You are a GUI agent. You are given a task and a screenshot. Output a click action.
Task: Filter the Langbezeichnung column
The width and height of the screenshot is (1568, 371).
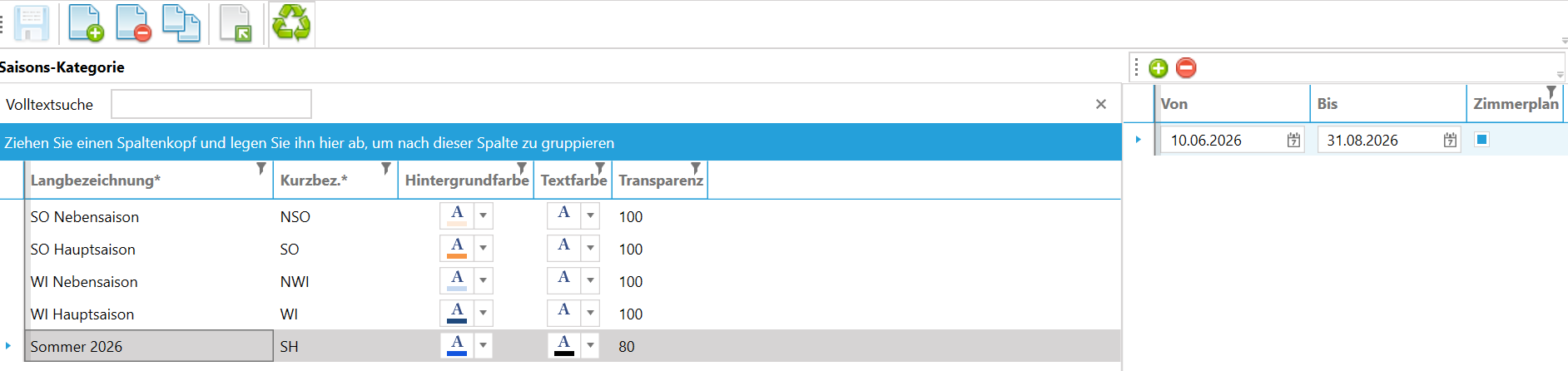click(x=261, y=169)
